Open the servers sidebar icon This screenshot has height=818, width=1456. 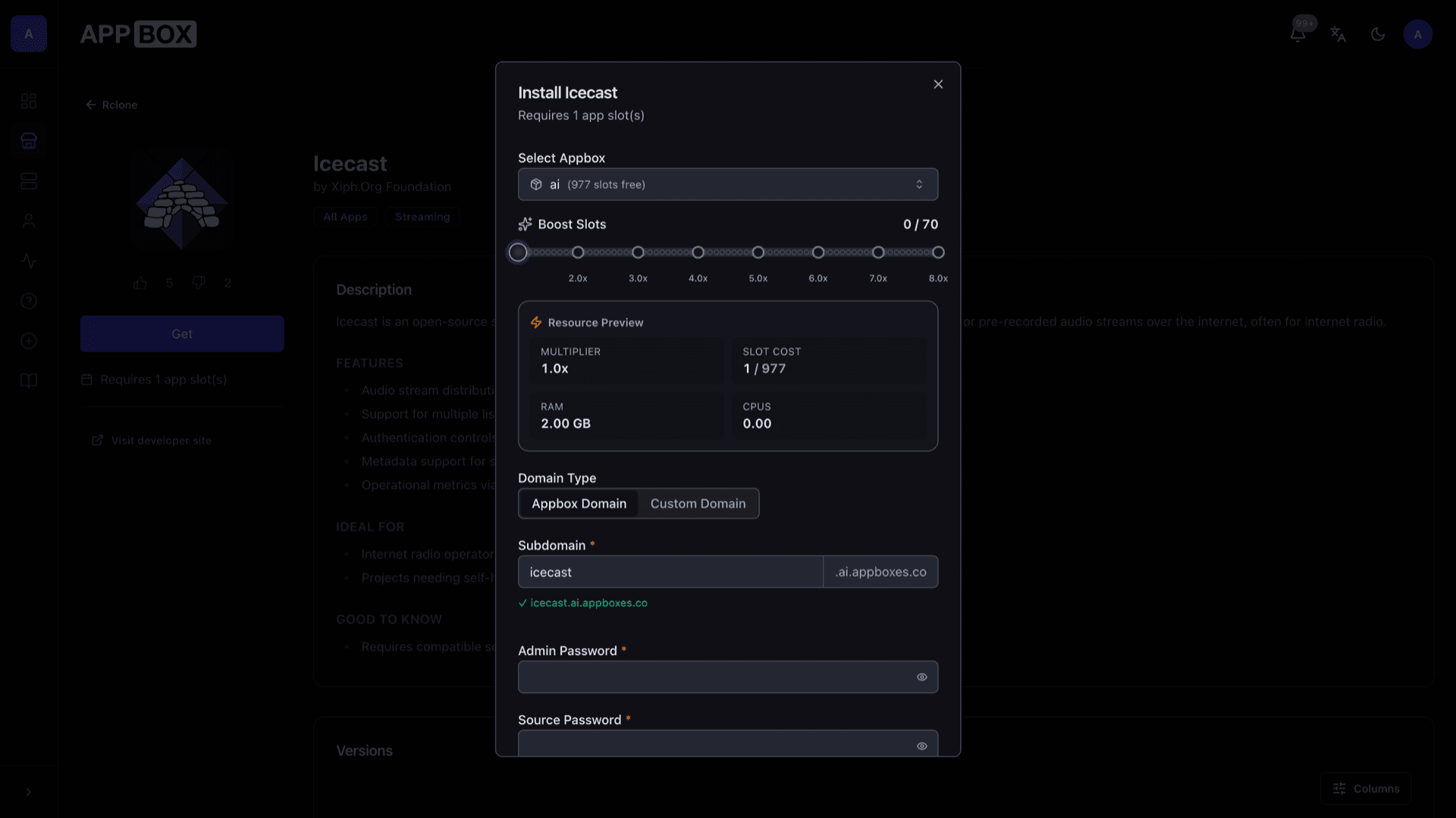pyautogui.click(x=29, y=181)
